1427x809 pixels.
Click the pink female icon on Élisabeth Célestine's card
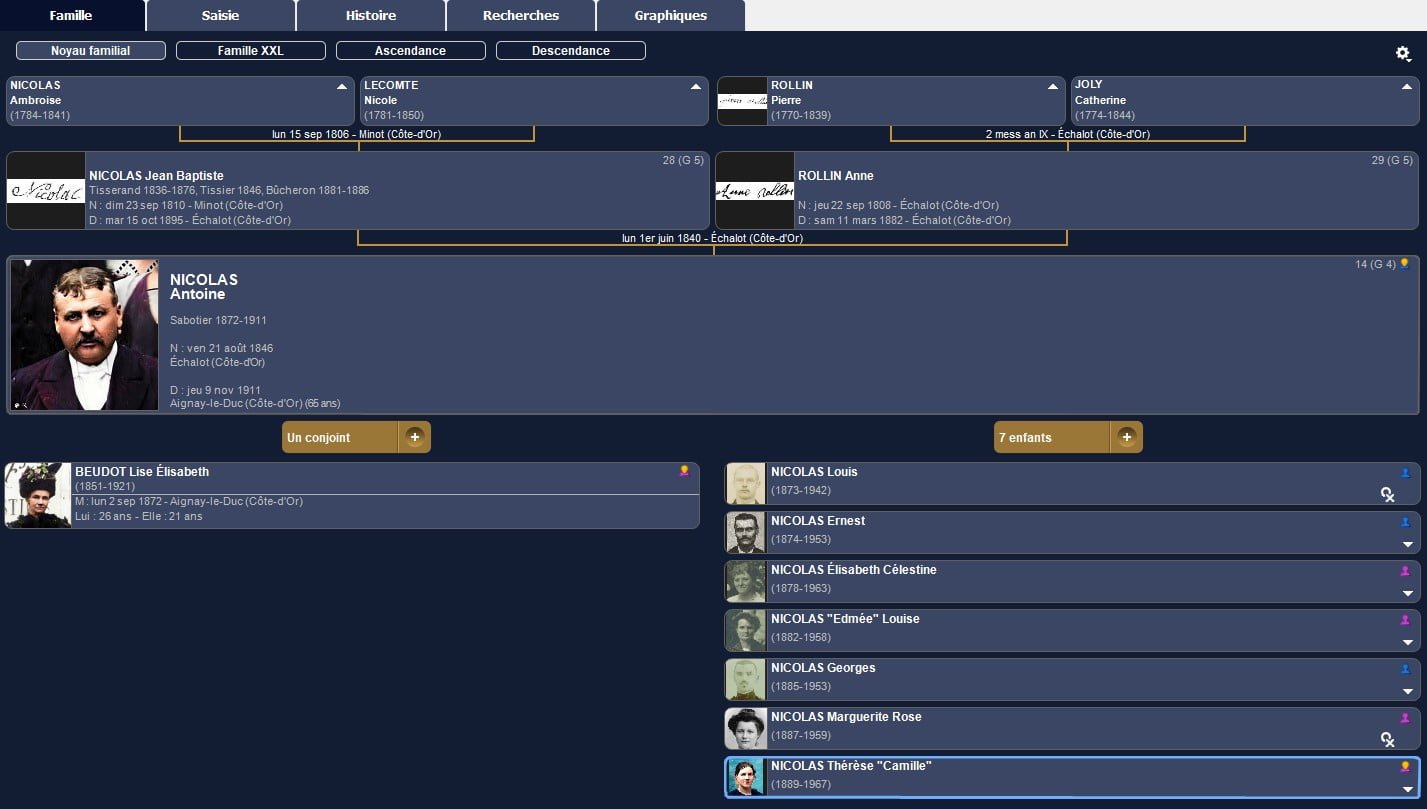(1405, 571)
